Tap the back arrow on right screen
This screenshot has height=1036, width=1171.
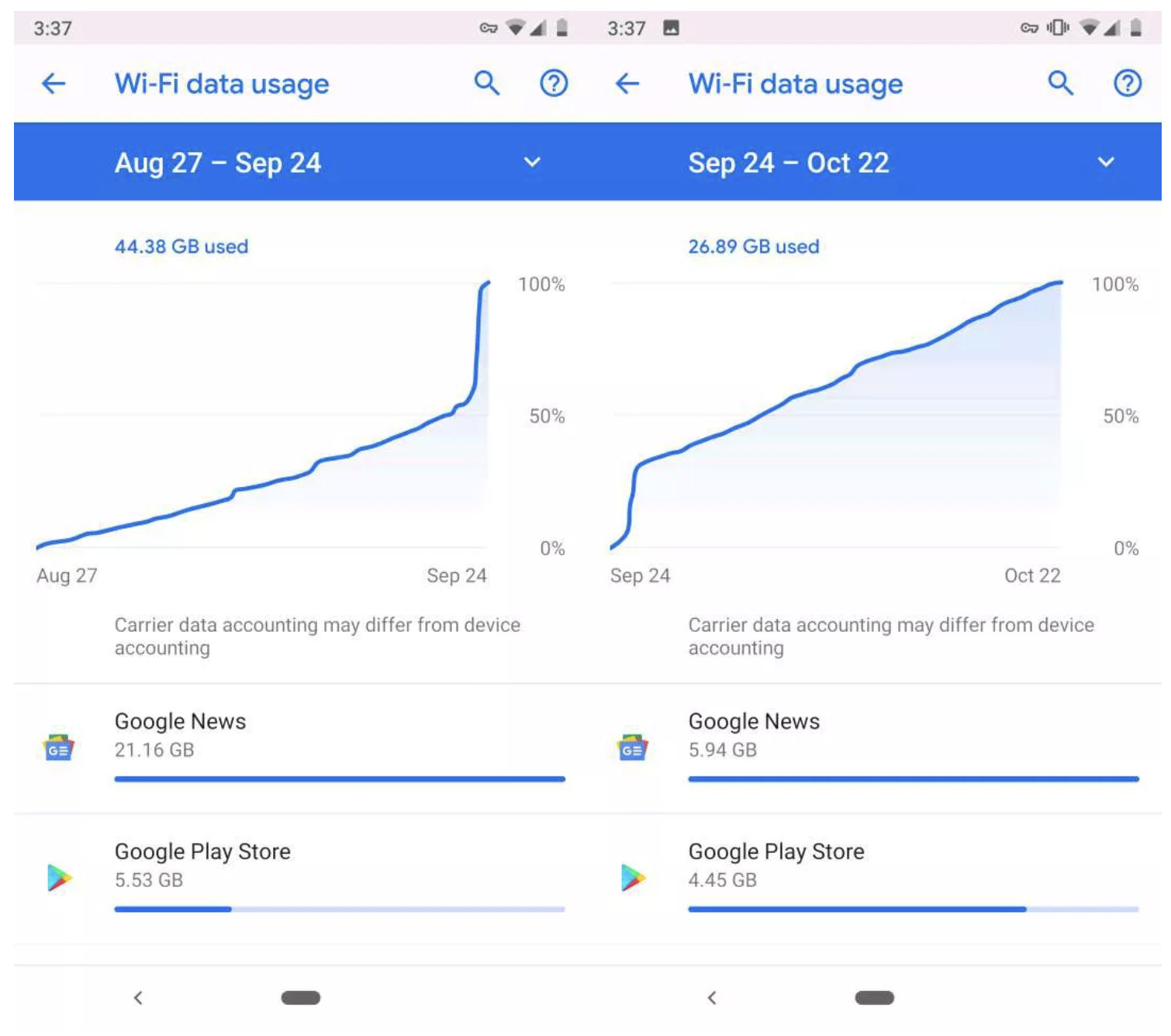[627, 83]
